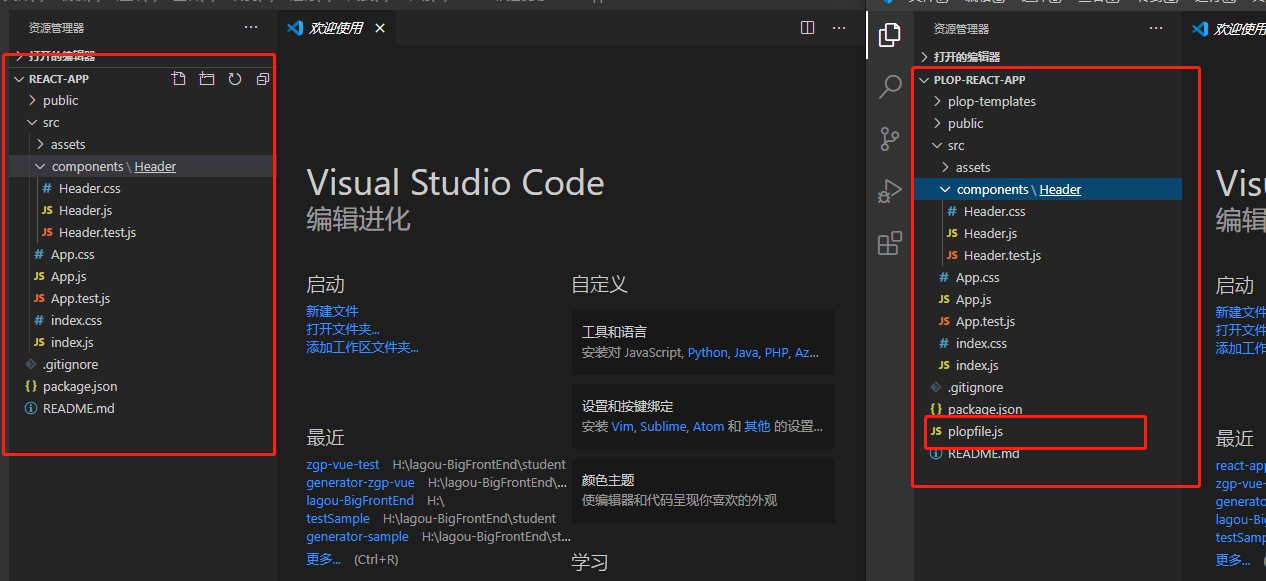
Task: Open App.css in REACT-APP explorer
Action: 73,254
